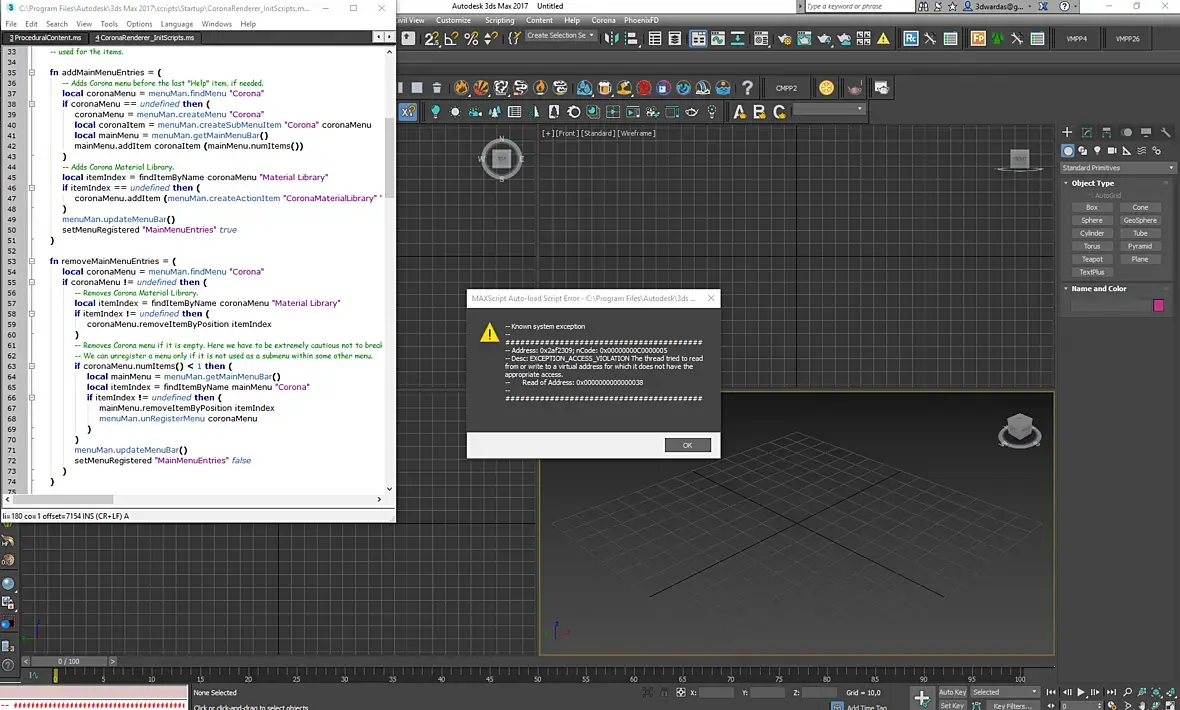
Task: Collapse the Object Type rollout
Action: 1092,183
